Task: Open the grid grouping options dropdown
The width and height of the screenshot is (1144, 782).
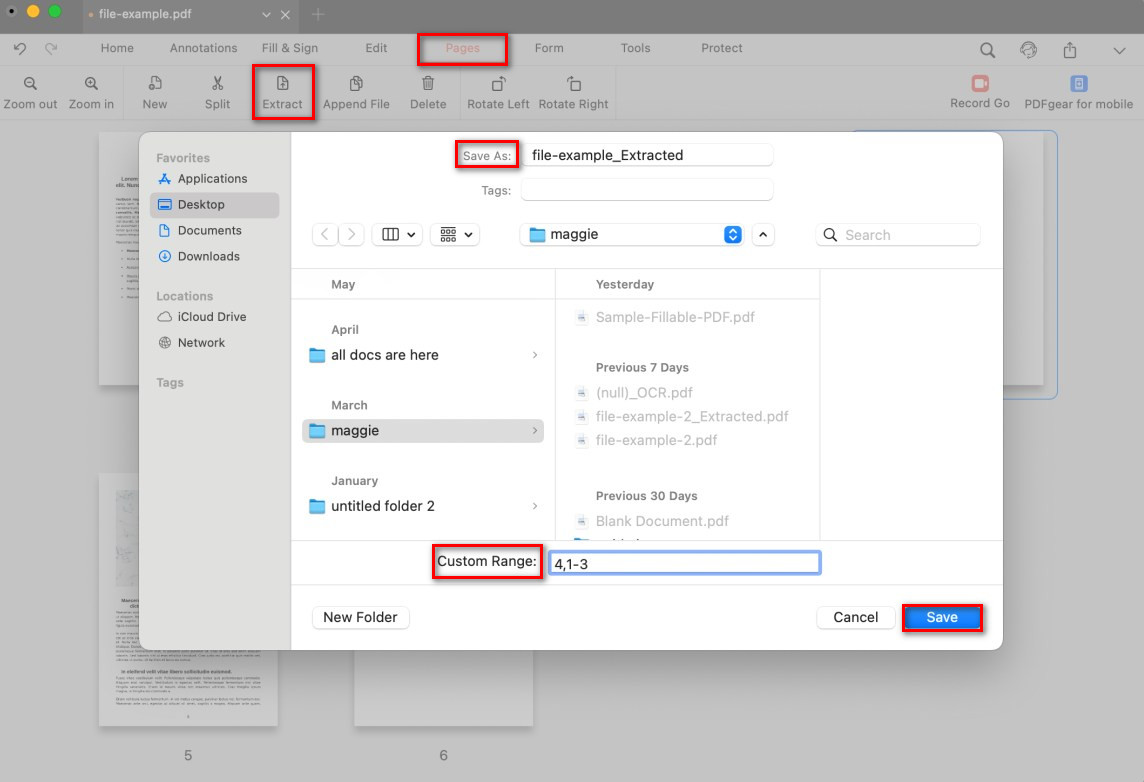Action: pyautogui.click(x=456, y=235)
